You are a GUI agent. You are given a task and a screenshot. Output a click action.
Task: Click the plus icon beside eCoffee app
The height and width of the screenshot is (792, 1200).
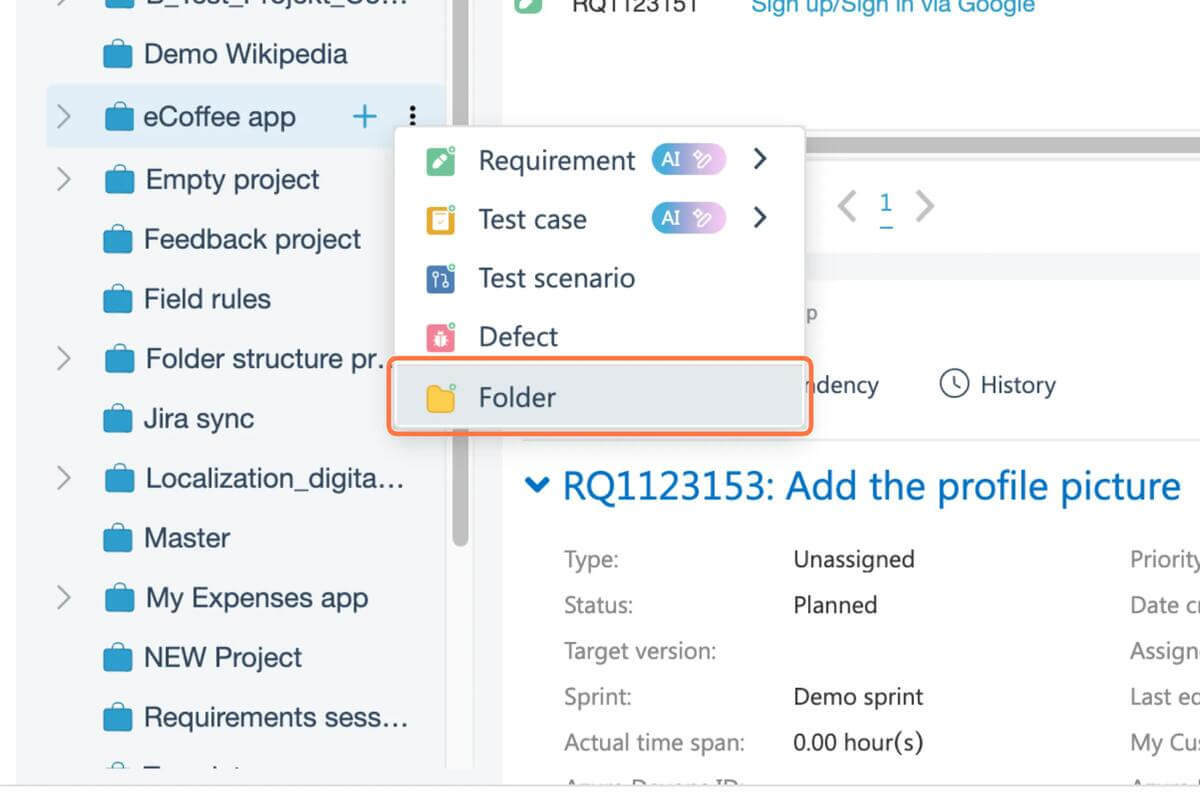tap(364, 117)
